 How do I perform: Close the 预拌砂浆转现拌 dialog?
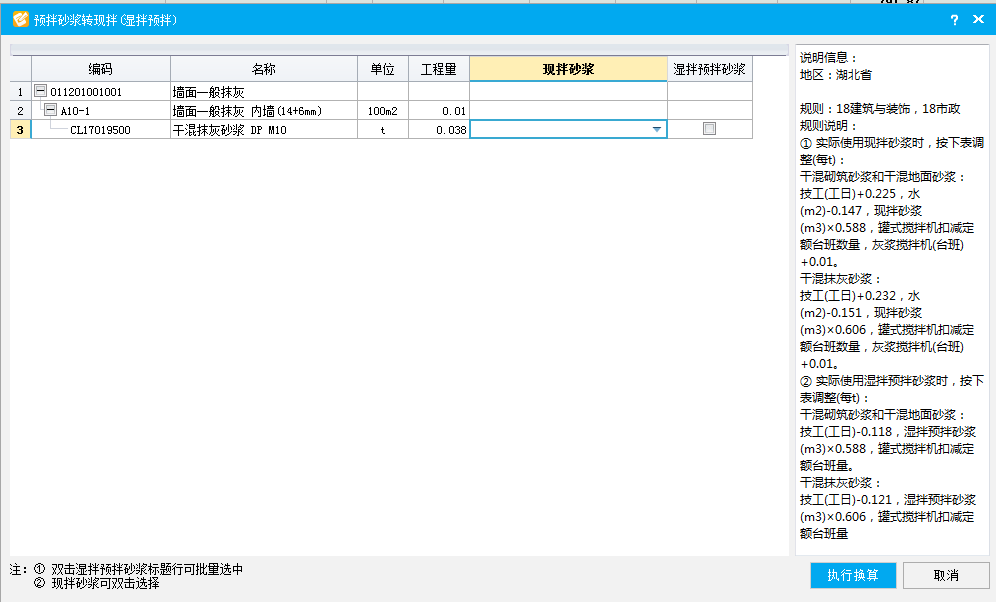[x=978, y=20]
